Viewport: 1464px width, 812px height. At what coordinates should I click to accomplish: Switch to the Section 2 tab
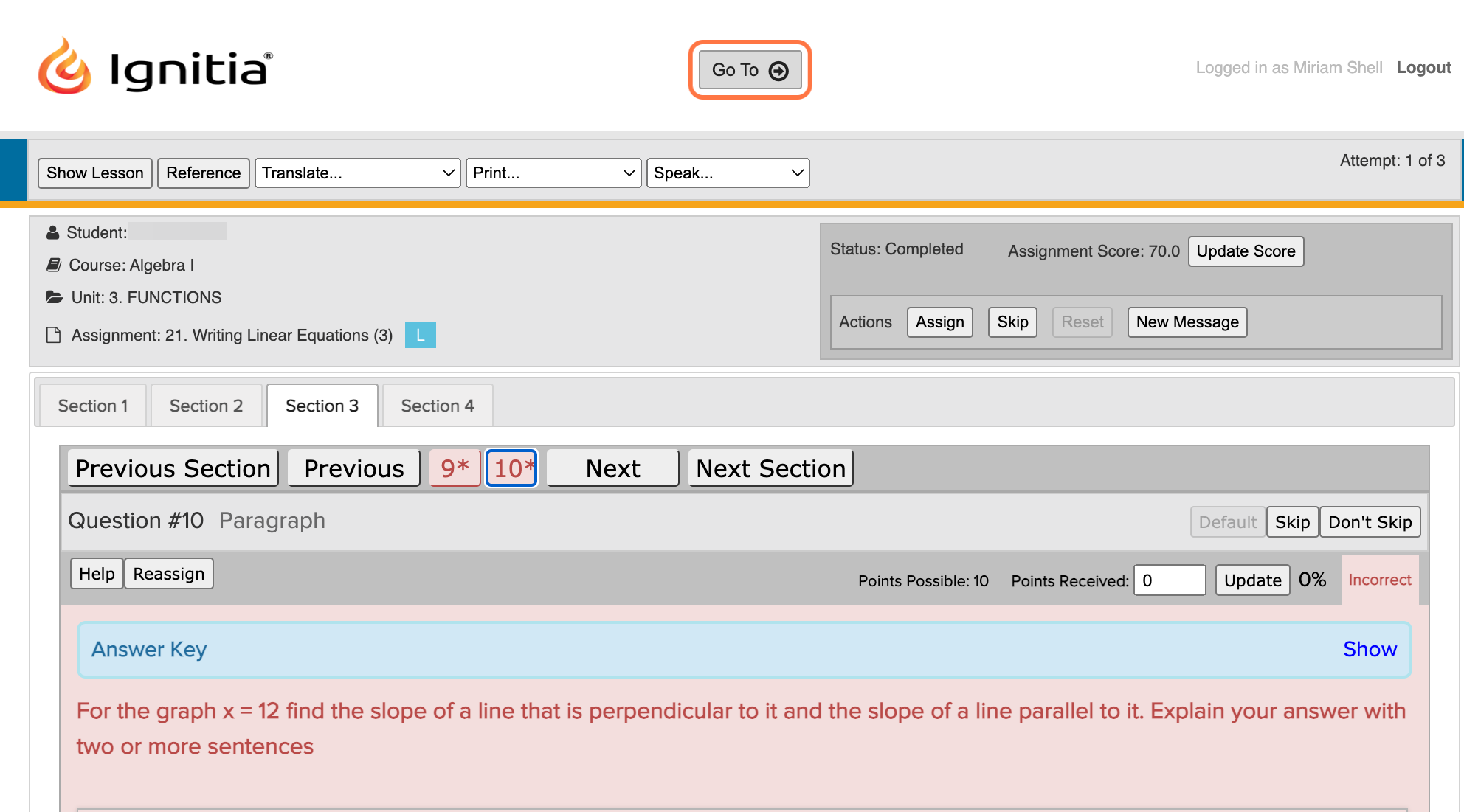[206, 406]
